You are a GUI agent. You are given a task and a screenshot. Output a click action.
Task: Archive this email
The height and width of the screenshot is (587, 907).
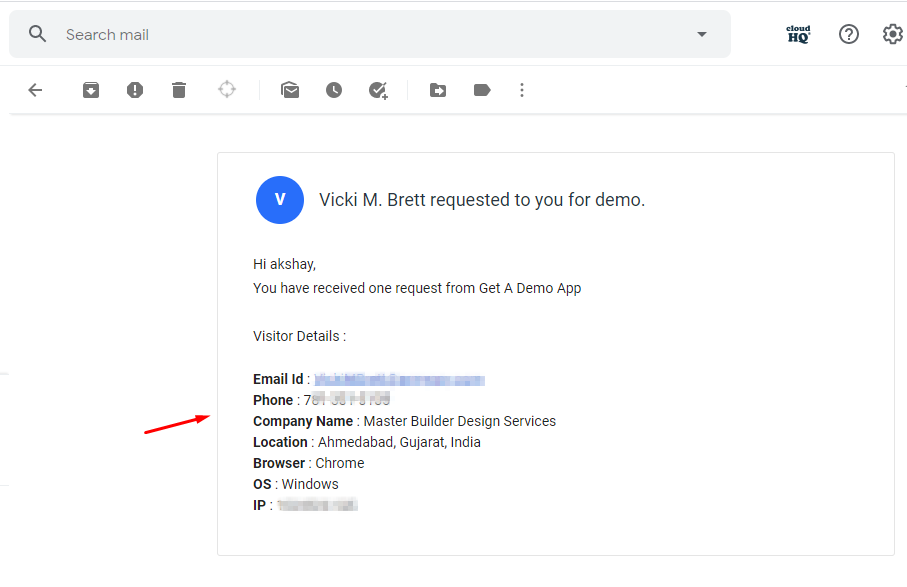click(91, 90)
